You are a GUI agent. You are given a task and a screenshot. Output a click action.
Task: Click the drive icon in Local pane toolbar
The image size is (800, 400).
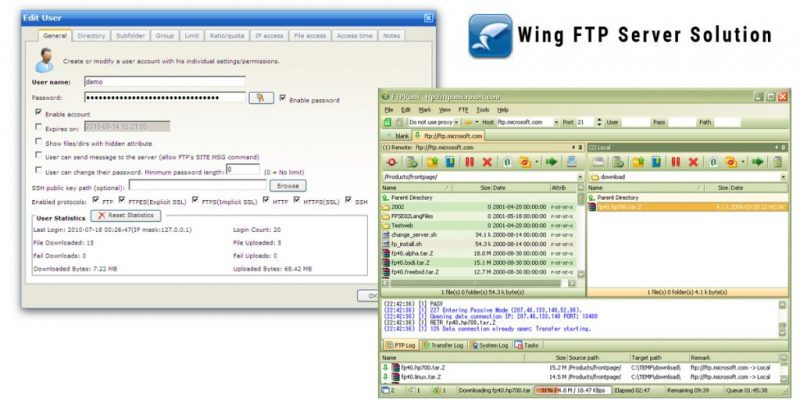598,162
